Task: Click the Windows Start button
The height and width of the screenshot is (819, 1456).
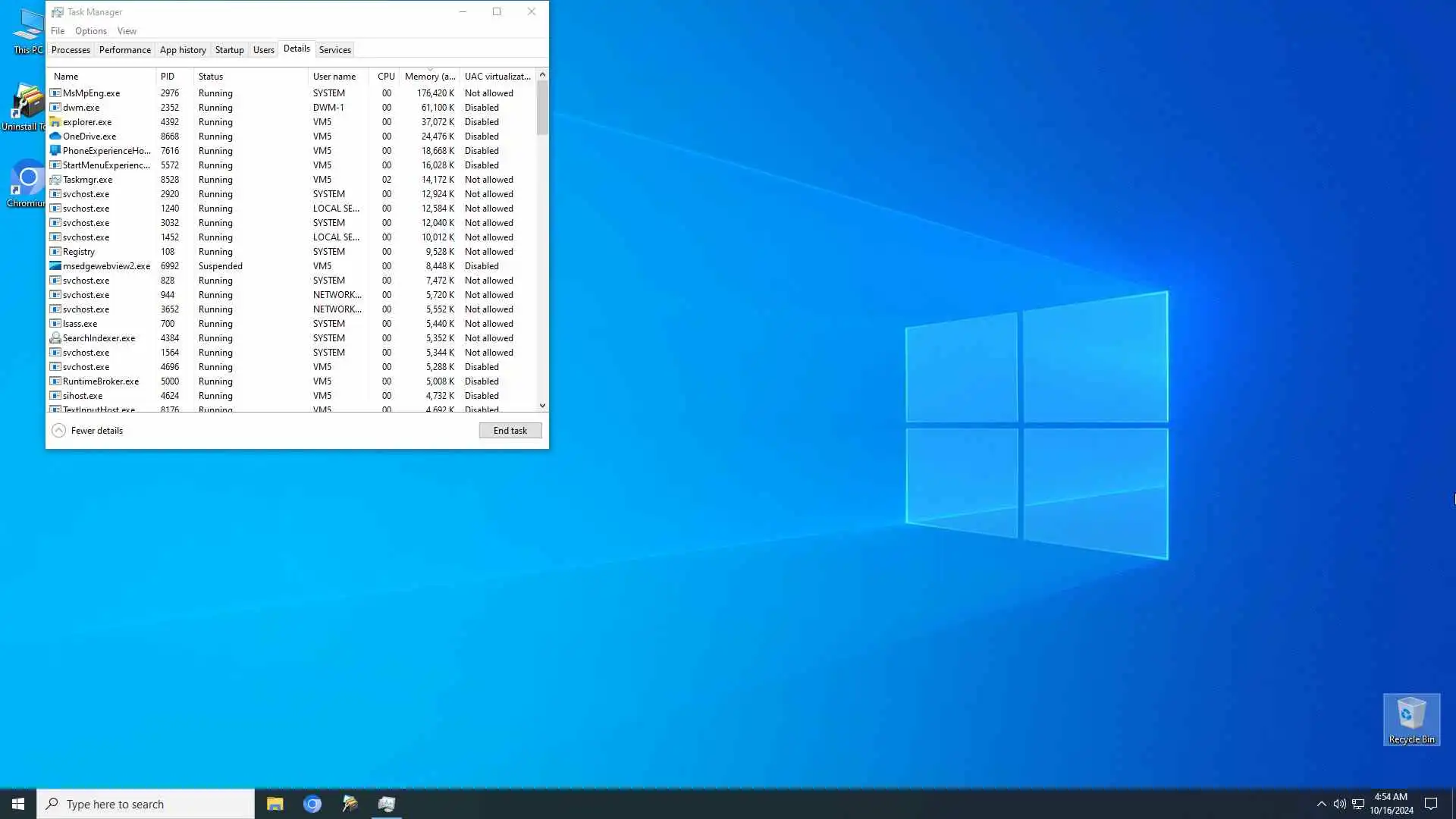Action: point(18,804)
